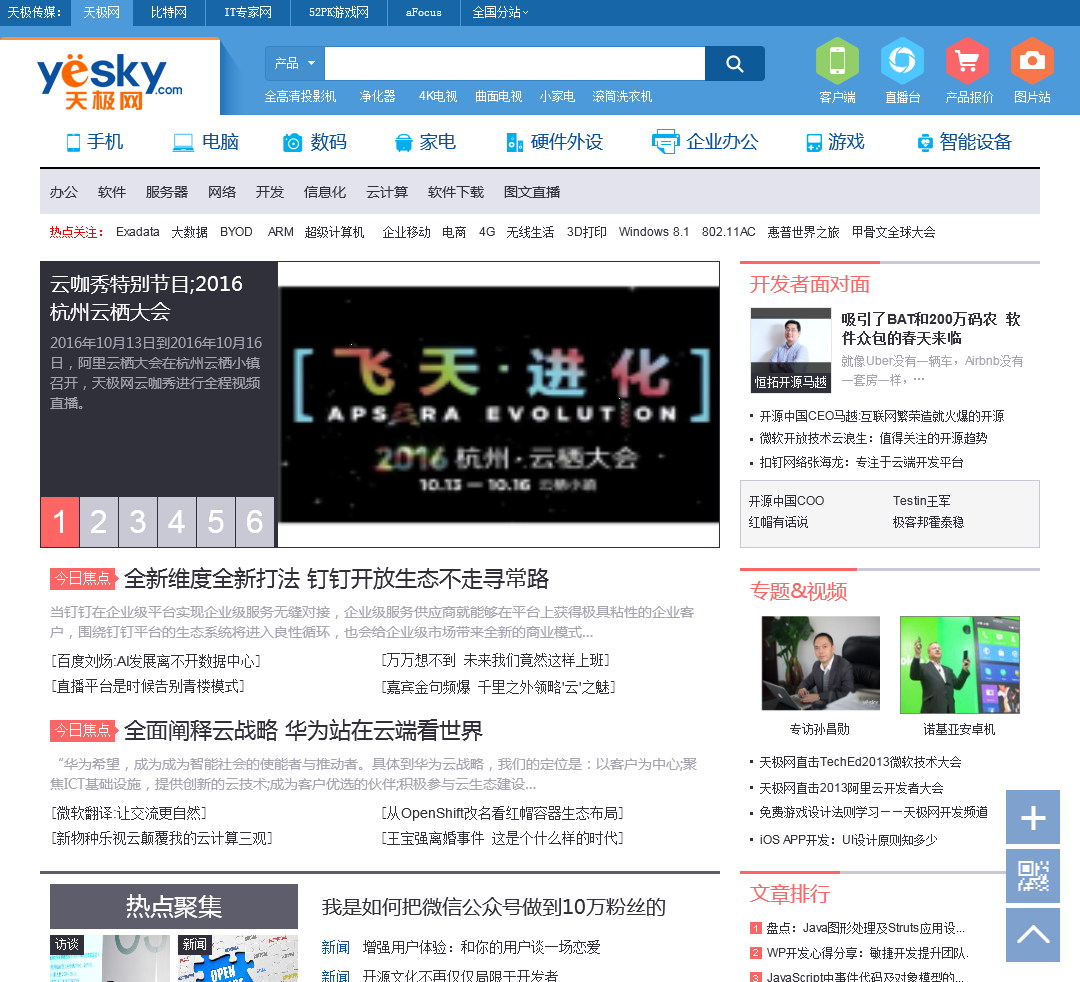Select carousel slide number 6
This screenshot has width=1080, height=982.
(255, 522)
